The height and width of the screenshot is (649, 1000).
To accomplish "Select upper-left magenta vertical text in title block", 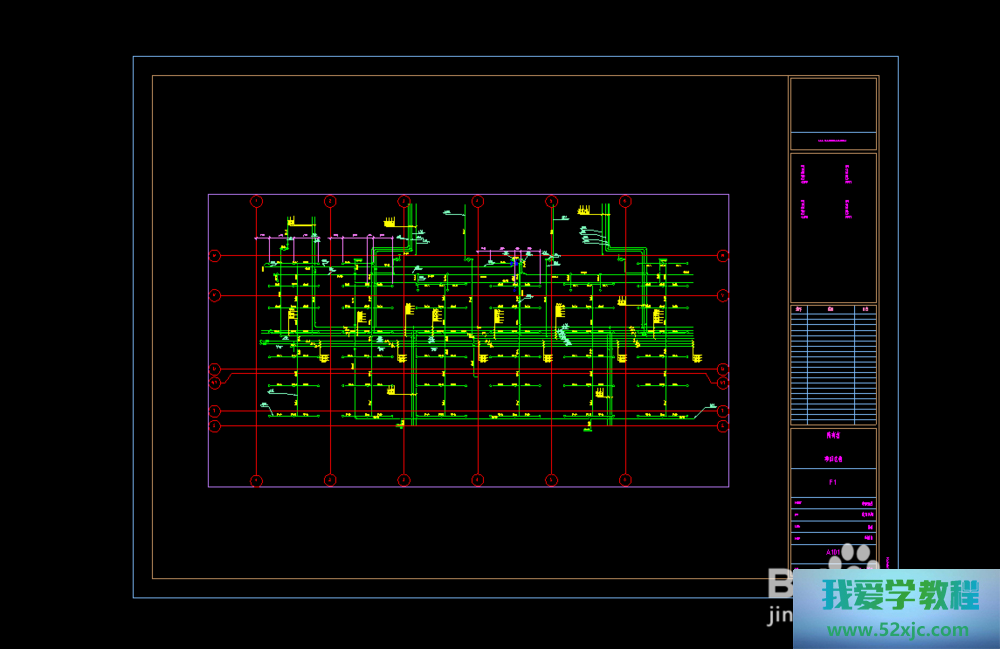I will pyautogui.click(x=804, y=174).
